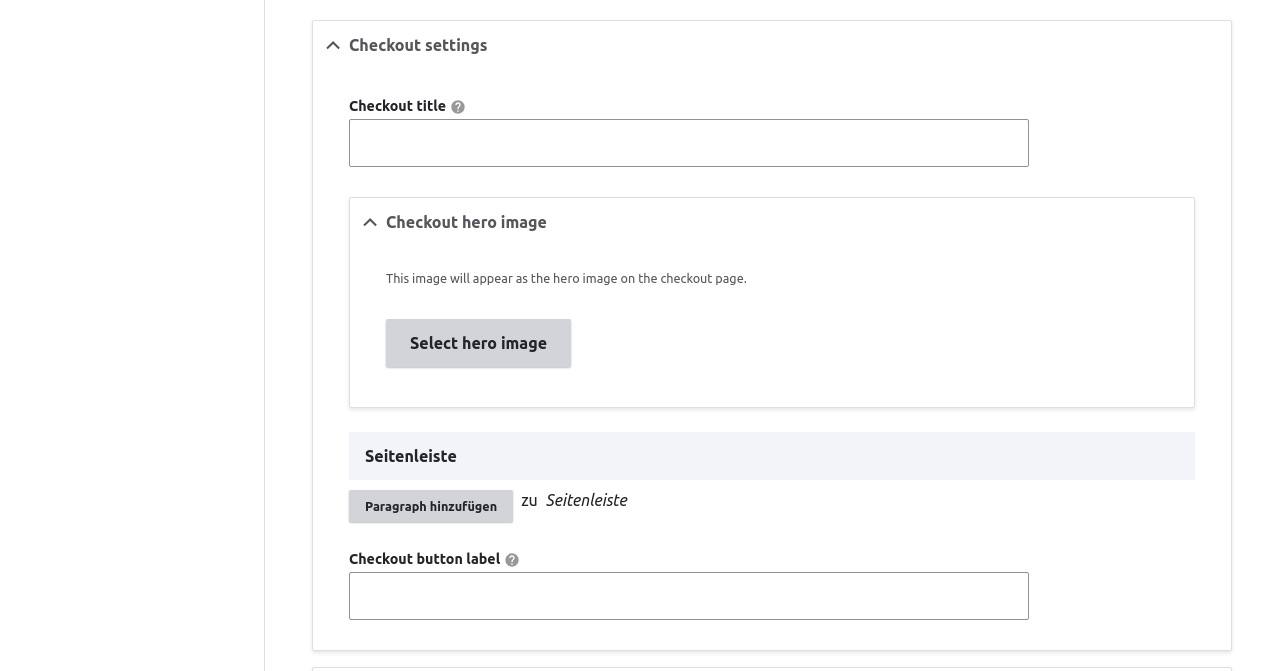The width and height of the screenshot is (1280, 671).
Task: Click the Checkout title input field
Action: 688,143
